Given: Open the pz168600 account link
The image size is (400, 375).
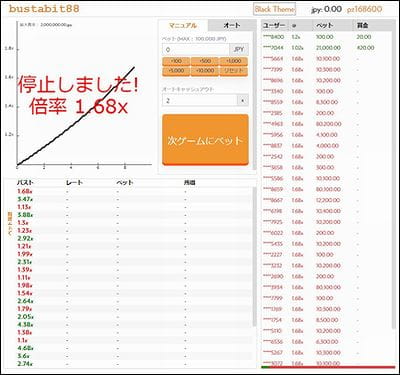Looking at the screenshot, I should (364, 9).
